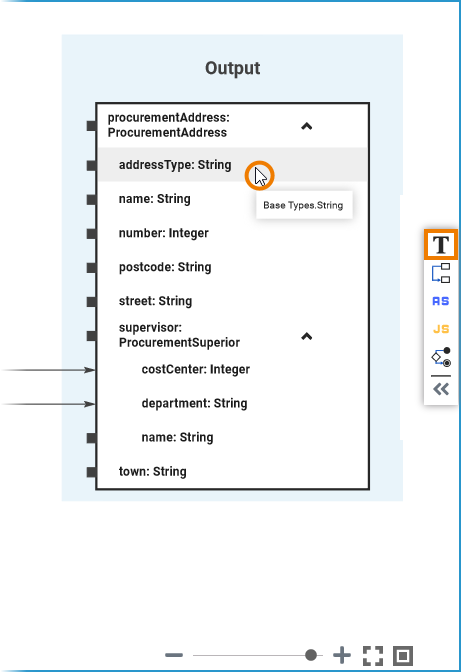This screenshot has width=461, height=672.
Task: Select the number: Integer attribute
Action: [x=164, y=233]
